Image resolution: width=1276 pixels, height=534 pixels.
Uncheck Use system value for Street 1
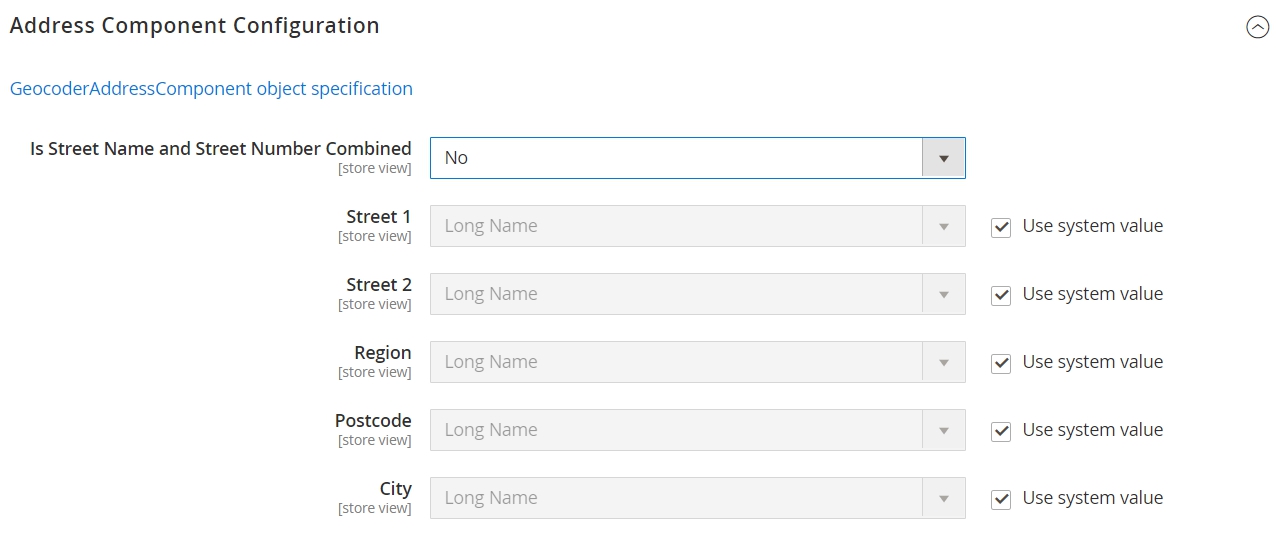point(1001,227)
